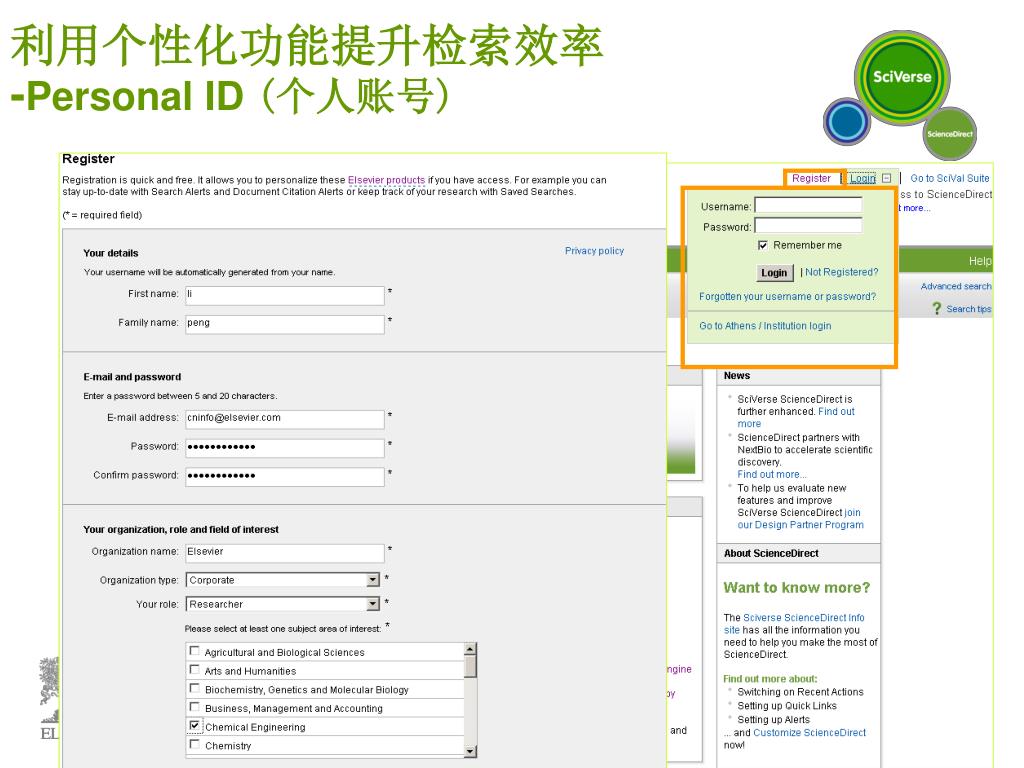Click subject list scroll down arrow
The image size is (1024, 768).
(x=470, y=752)
